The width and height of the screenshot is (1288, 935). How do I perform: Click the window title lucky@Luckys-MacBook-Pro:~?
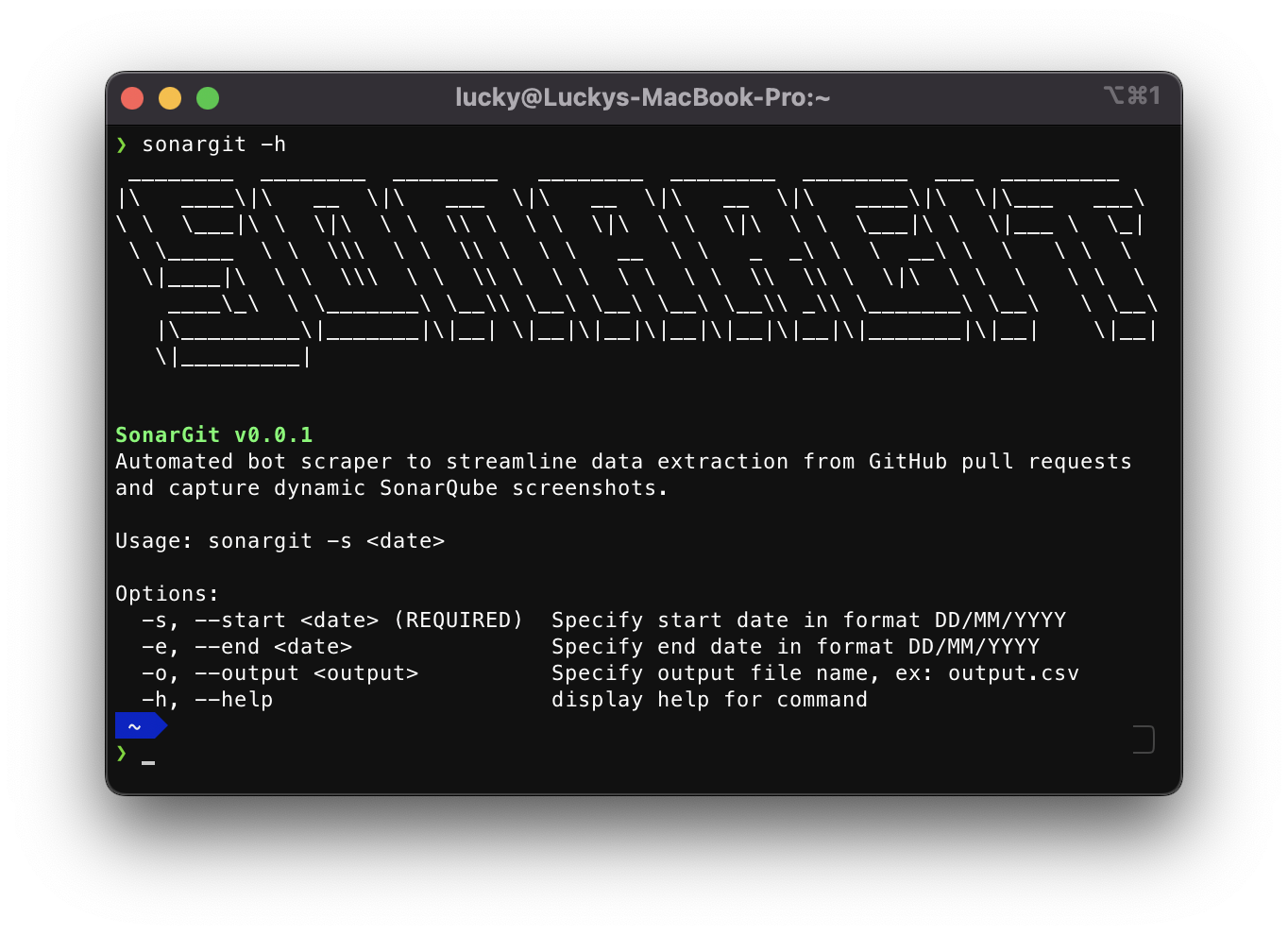(642, 97)
